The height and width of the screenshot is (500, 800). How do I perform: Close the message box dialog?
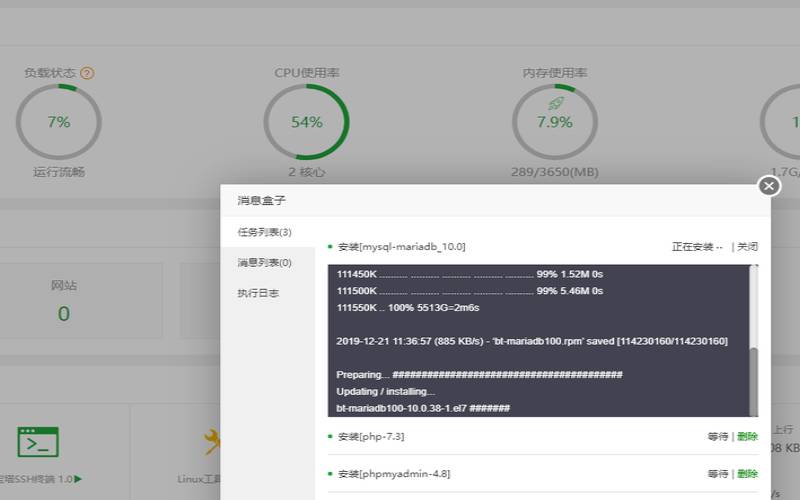[769, 186]
